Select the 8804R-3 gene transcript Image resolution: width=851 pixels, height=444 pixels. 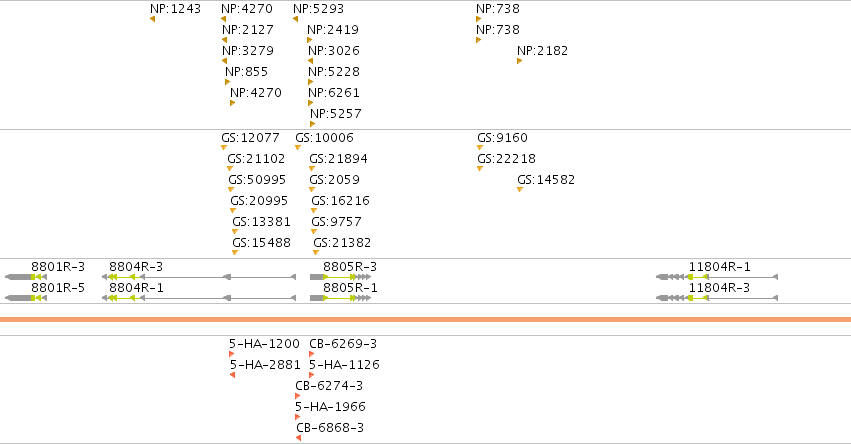[199, 277]
